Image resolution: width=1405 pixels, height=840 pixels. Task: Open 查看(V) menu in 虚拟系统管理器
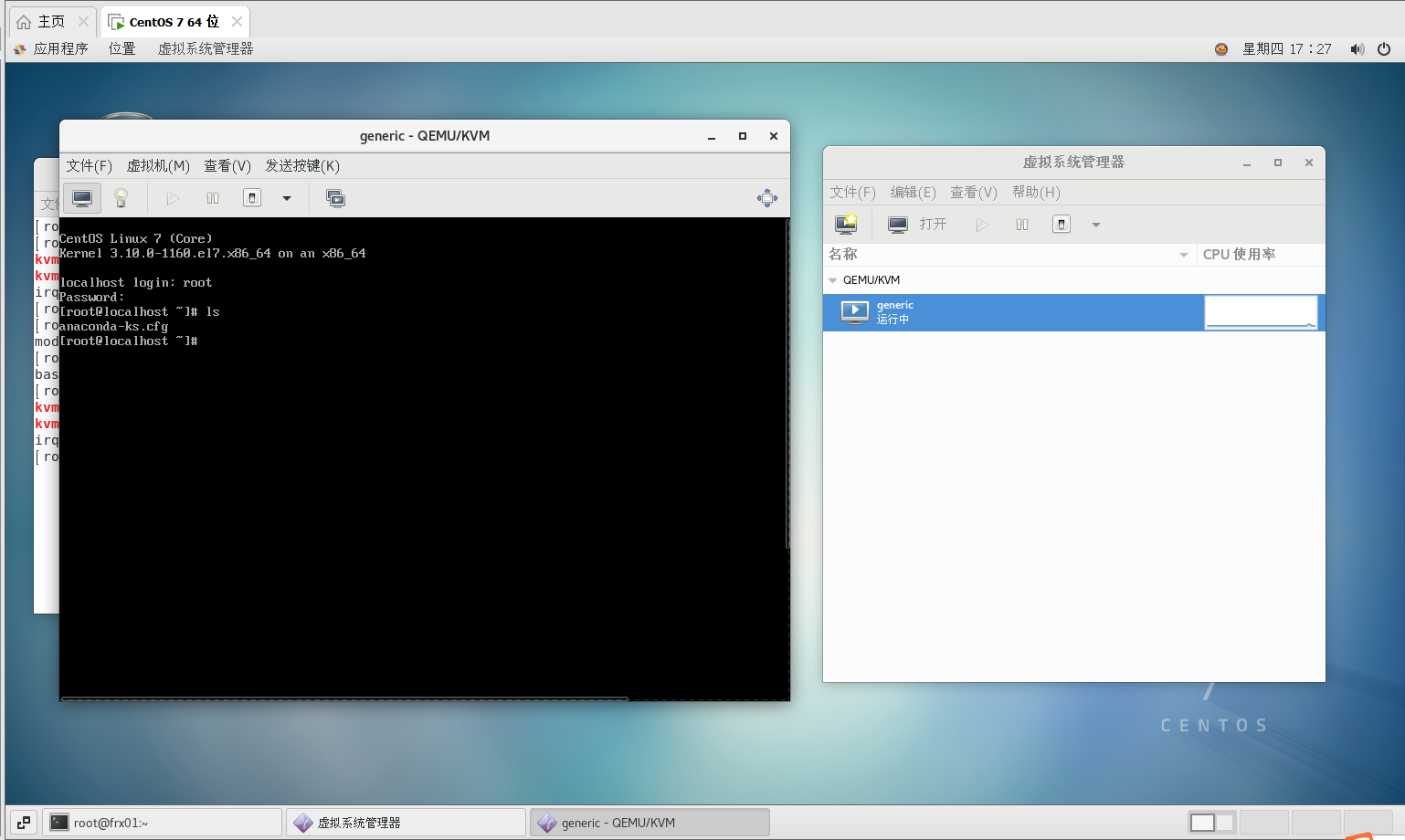[974, 192]
